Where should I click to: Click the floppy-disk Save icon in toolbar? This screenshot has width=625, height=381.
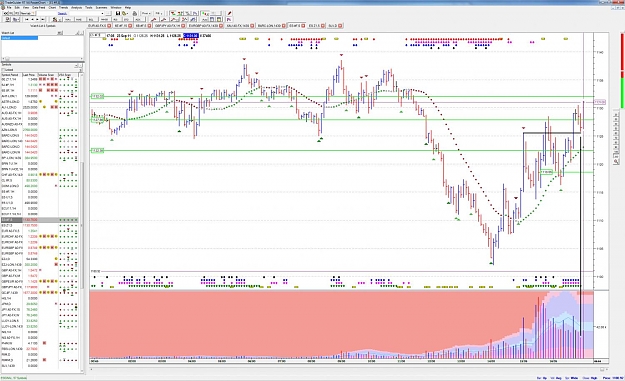coord(118,13)
